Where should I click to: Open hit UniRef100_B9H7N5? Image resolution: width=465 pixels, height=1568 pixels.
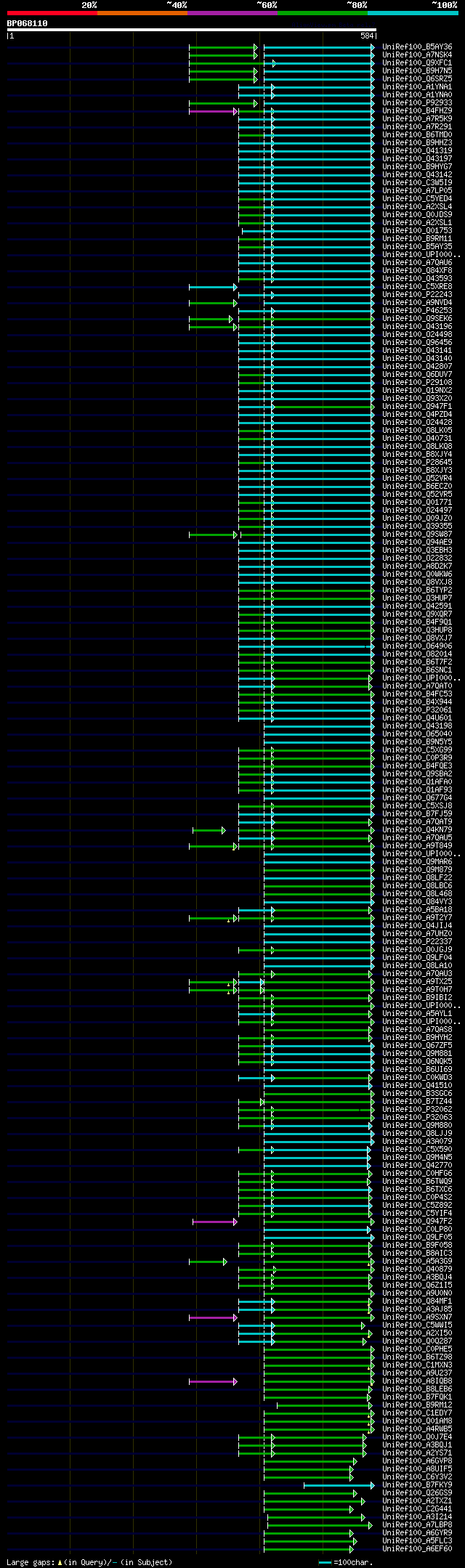click(x=417, y=70)
